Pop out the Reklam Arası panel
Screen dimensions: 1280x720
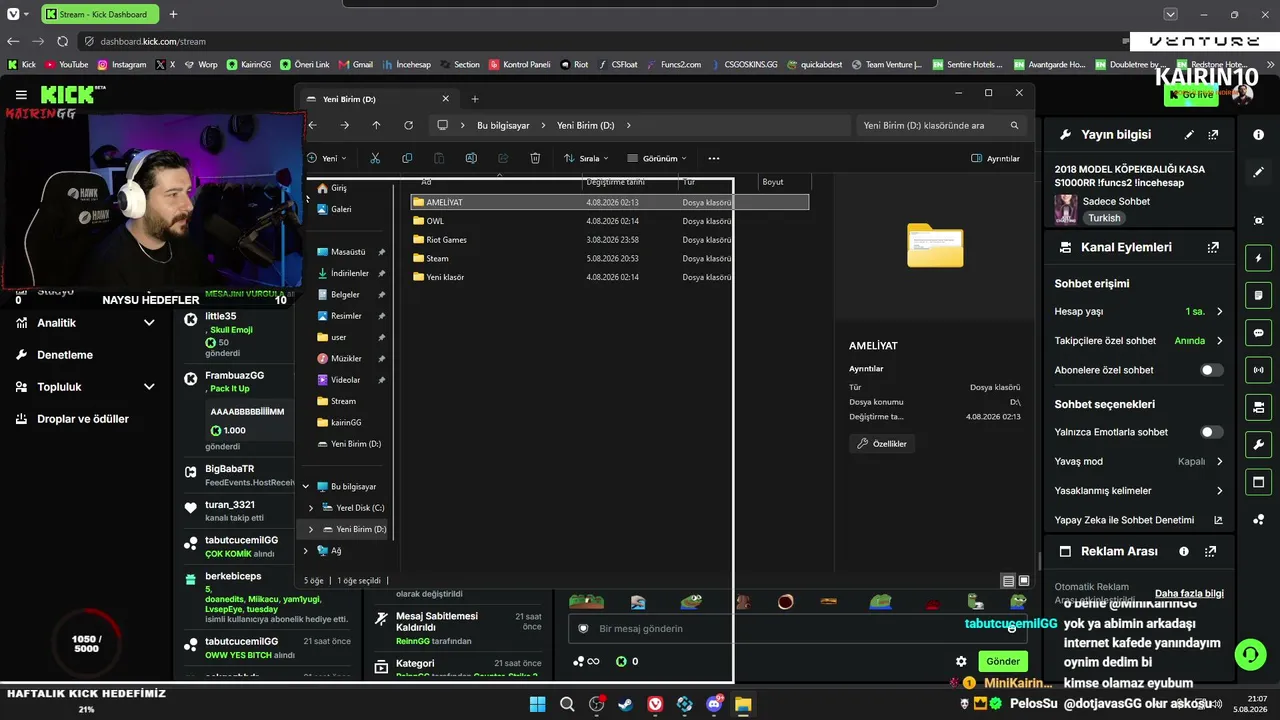pos(1211,551)
